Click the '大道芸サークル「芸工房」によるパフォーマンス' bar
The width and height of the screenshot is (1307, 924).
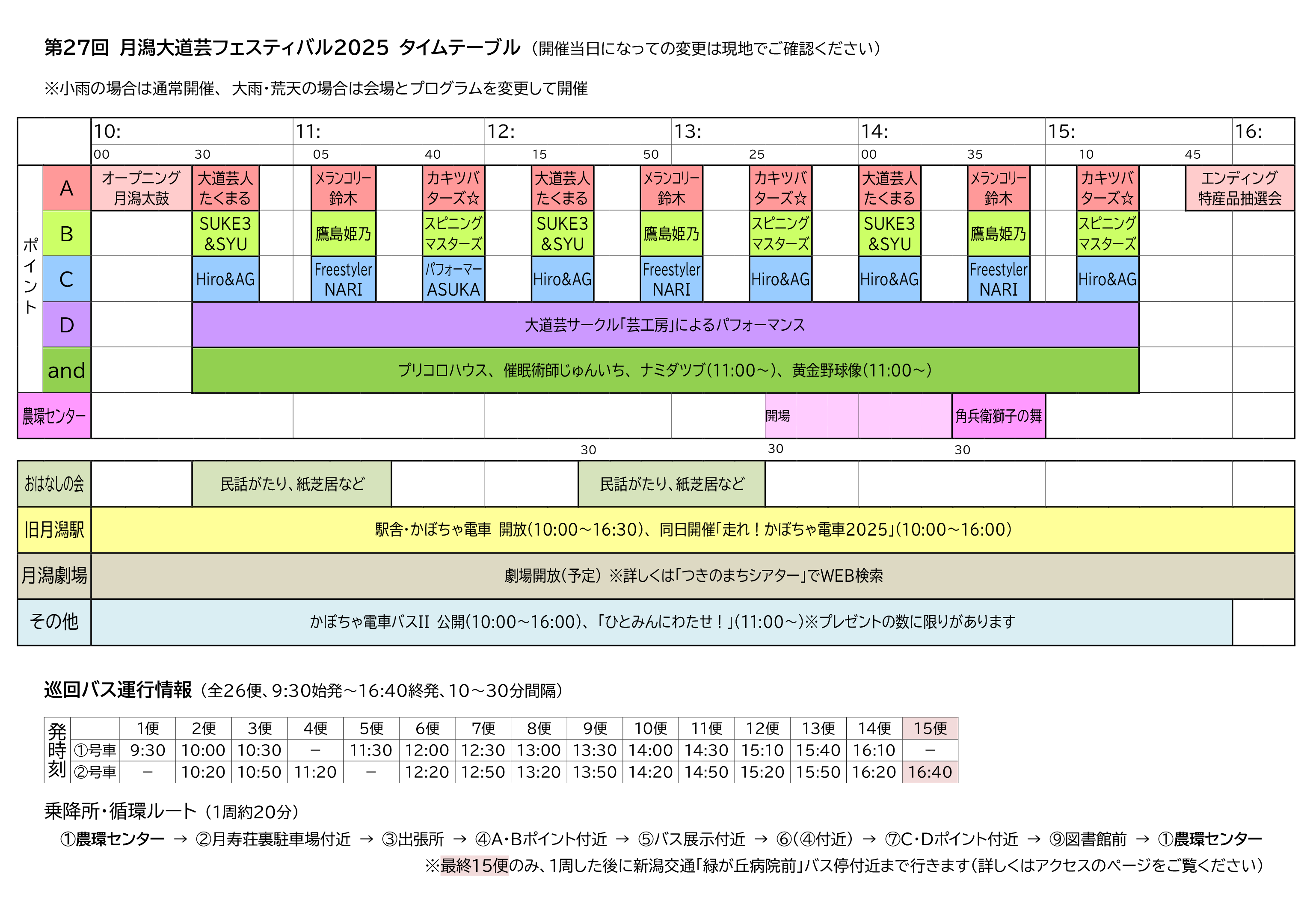coord(665,325)
